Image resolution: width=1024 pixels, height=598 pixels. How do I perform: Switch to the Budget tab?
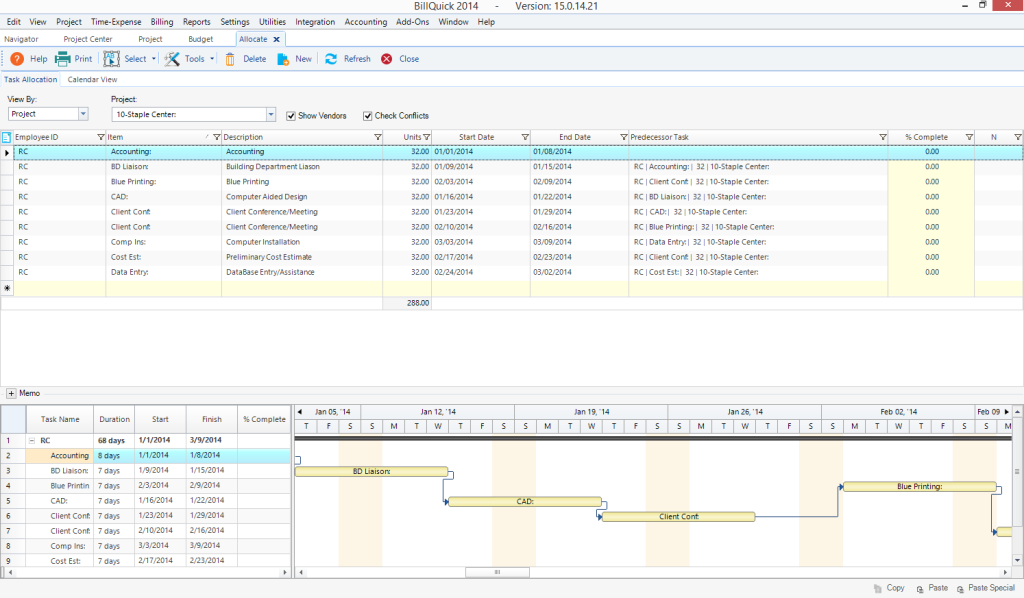pos(200,39)
